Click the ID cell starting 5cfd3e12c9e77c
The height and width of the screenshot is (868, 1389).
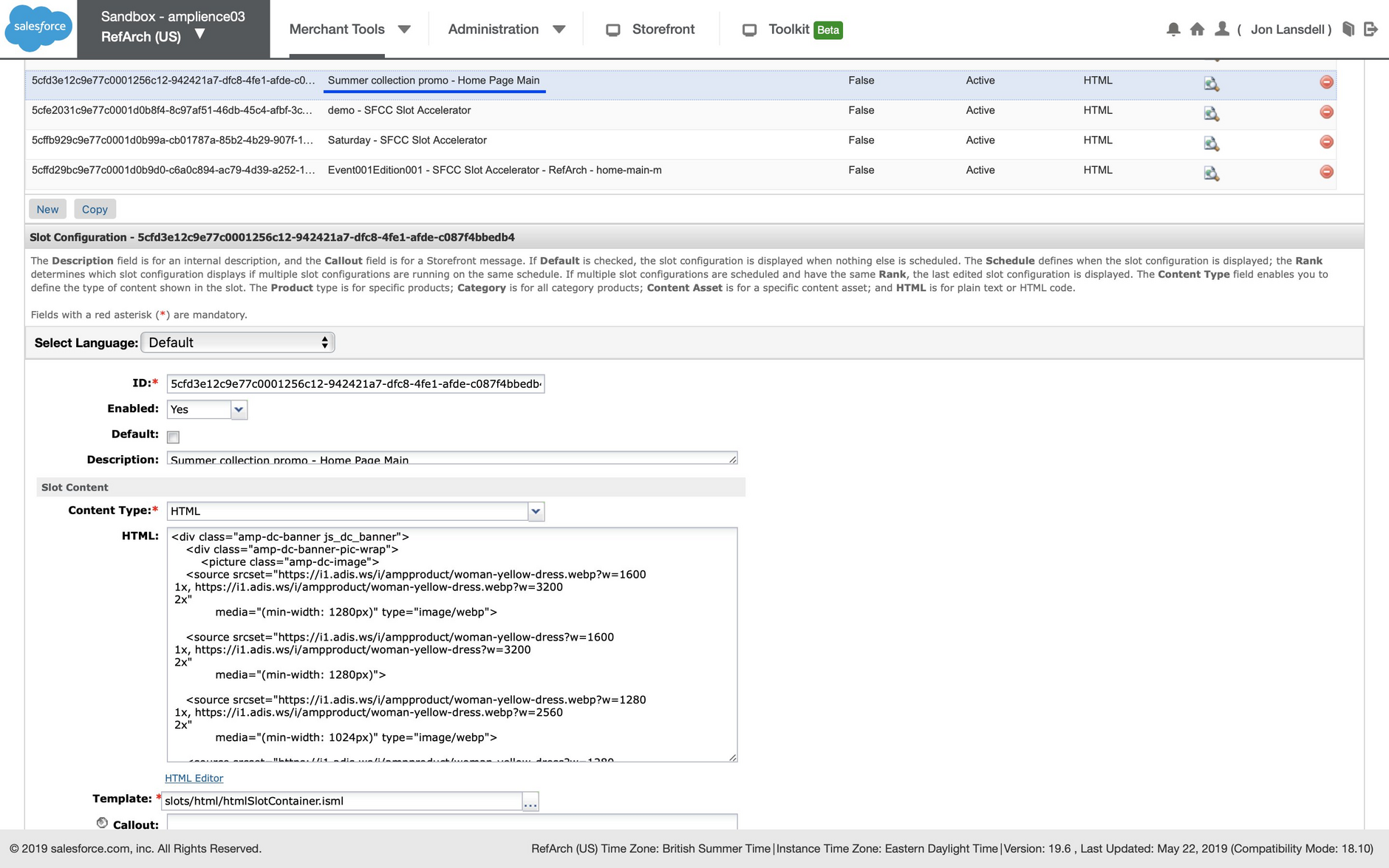[x=173, y=81]
